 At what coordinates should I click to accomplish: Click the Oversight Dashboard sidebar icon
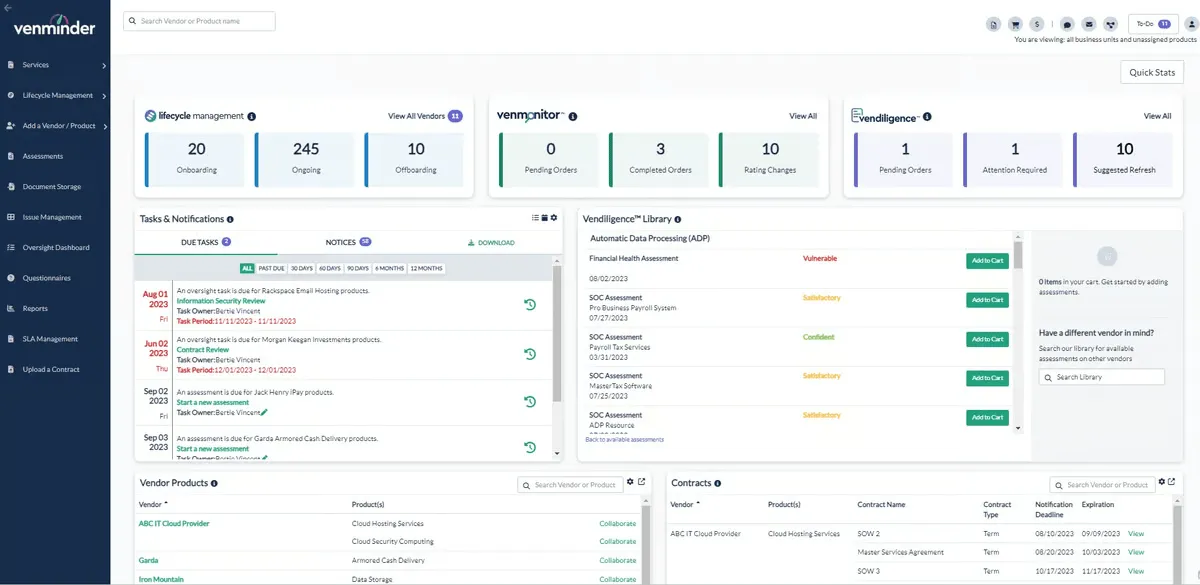(x=11, y=248)
